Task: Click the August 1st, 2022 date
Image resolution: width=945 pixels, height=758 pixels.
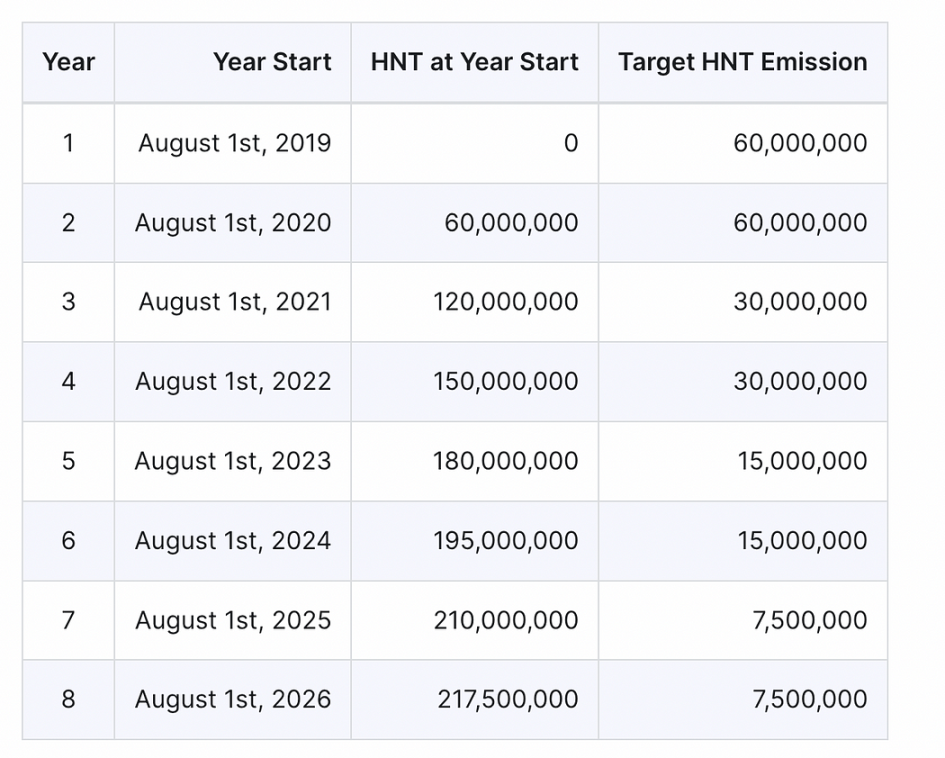Action: tap(233, 381)
